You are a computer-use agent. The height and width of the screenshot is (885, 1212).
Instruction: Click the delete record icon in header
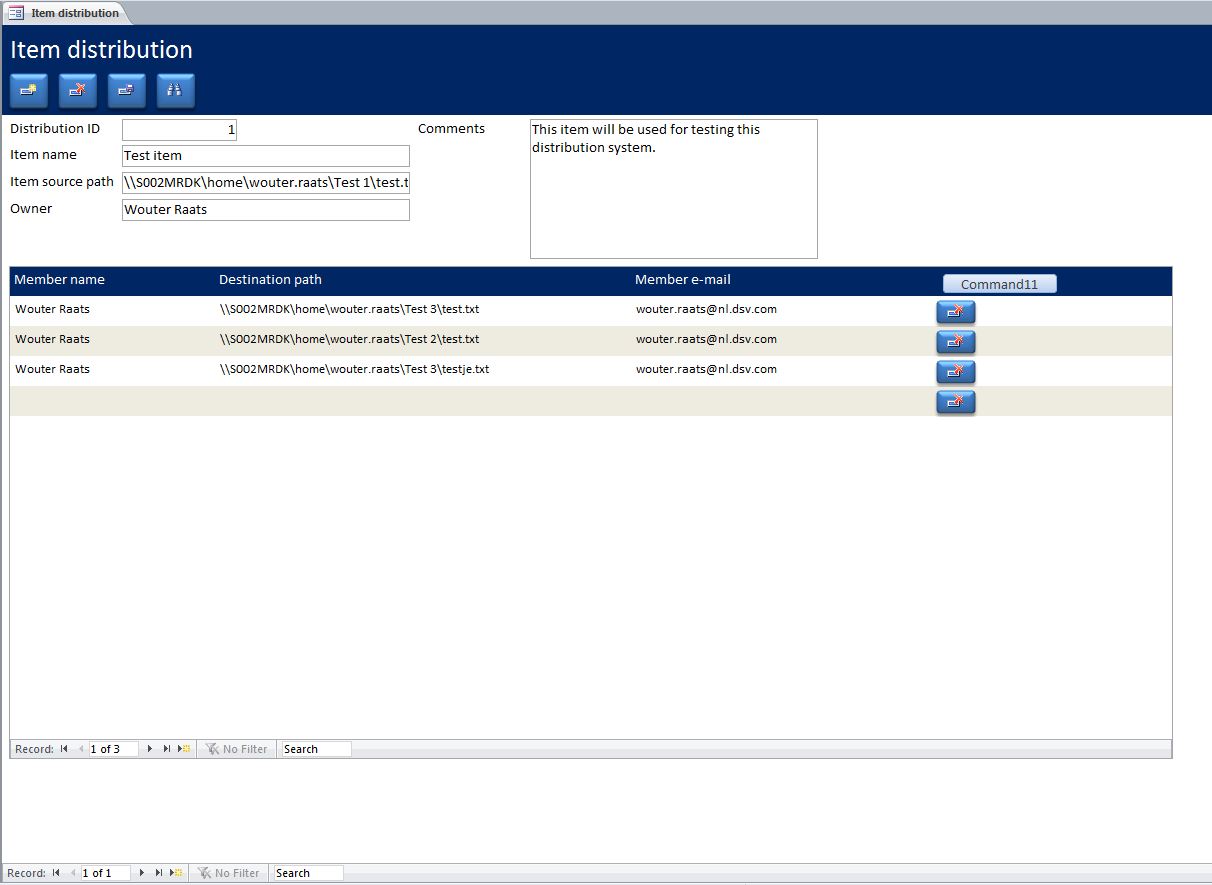pos(77,90)
